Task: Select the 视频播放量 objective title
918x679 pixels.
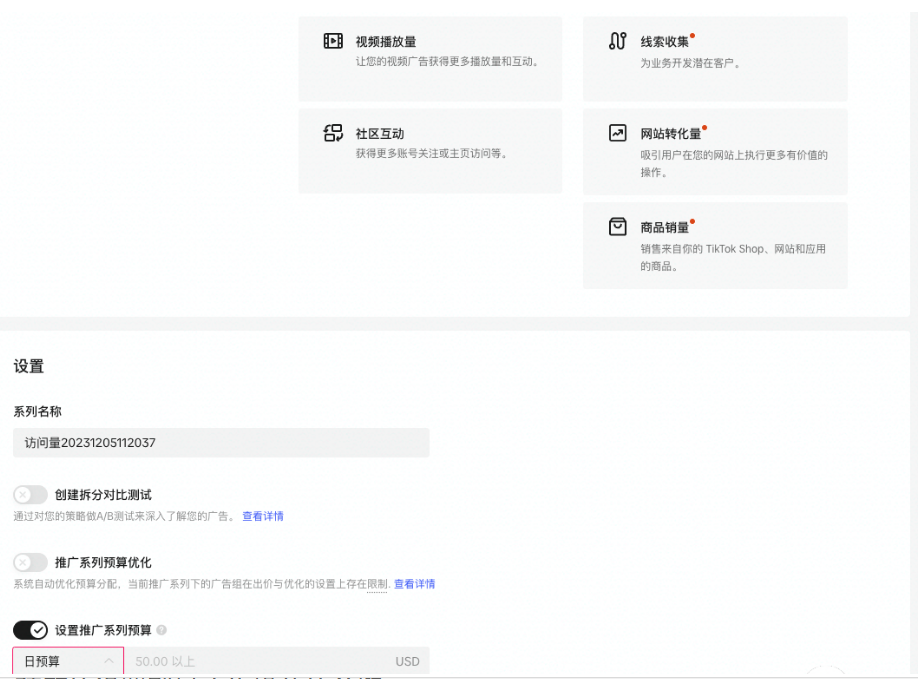Action: coord(386,42)
